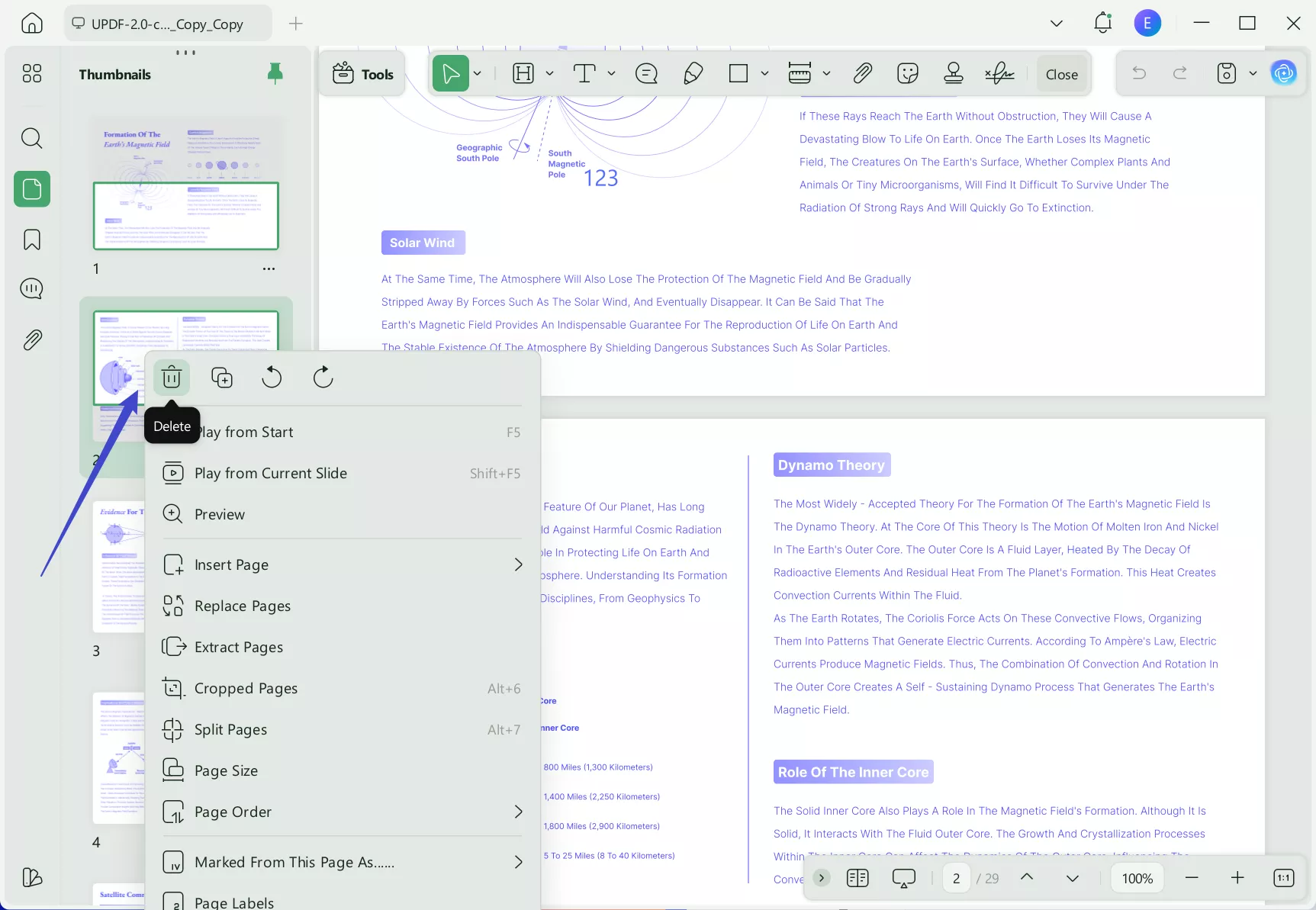Open the AI assistant
Viewport: 1316px width, 910px height.
point(1284,72)
